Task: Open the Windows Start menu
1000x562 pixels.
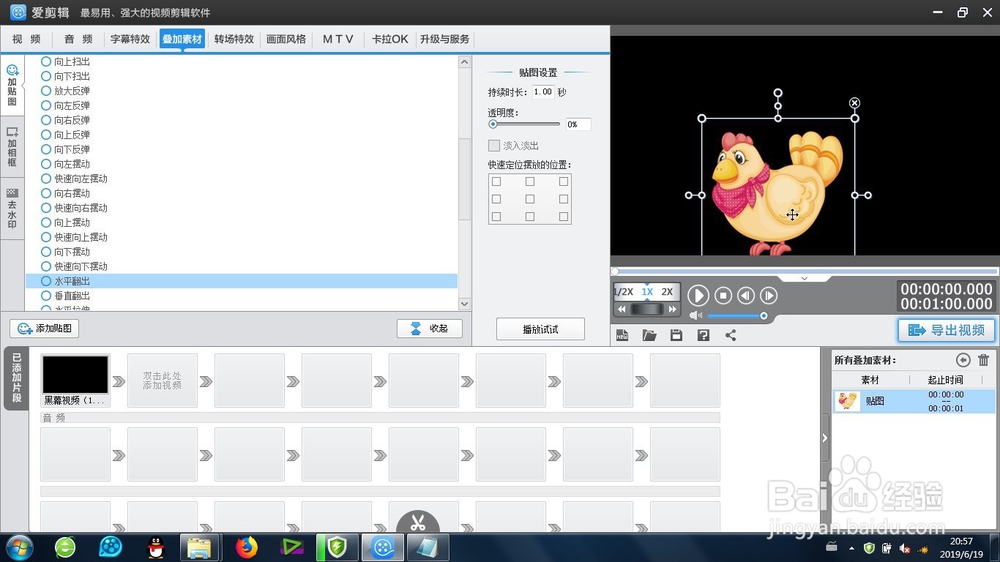Action: [18, 547]
